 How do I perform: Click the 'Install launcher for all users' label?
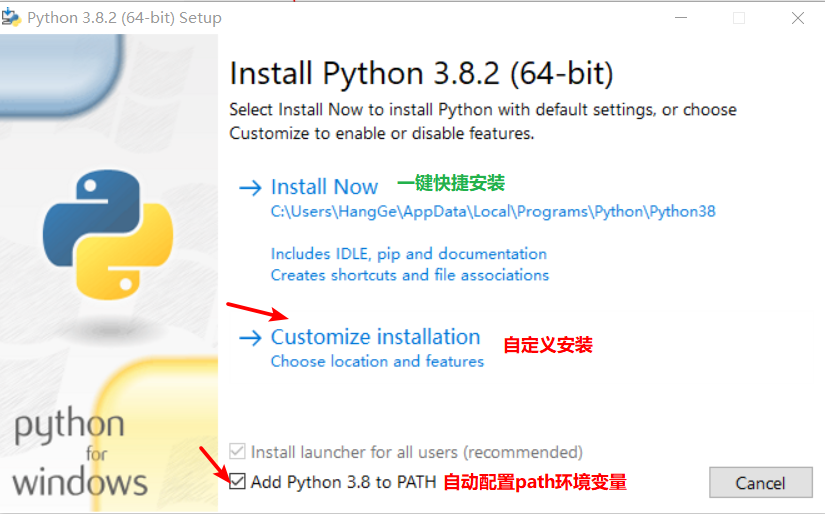pos(417,452)
